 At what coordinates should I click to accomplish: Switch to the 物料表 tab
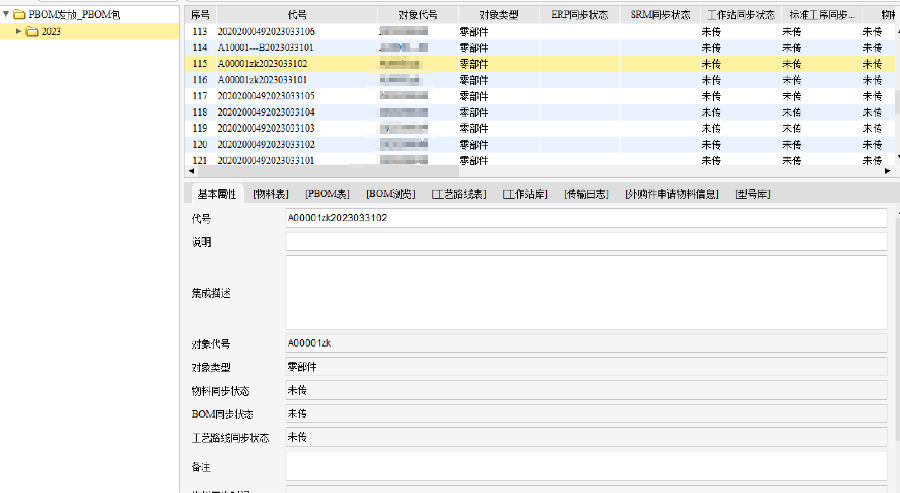pyautogui.click(x=270, y=194)
